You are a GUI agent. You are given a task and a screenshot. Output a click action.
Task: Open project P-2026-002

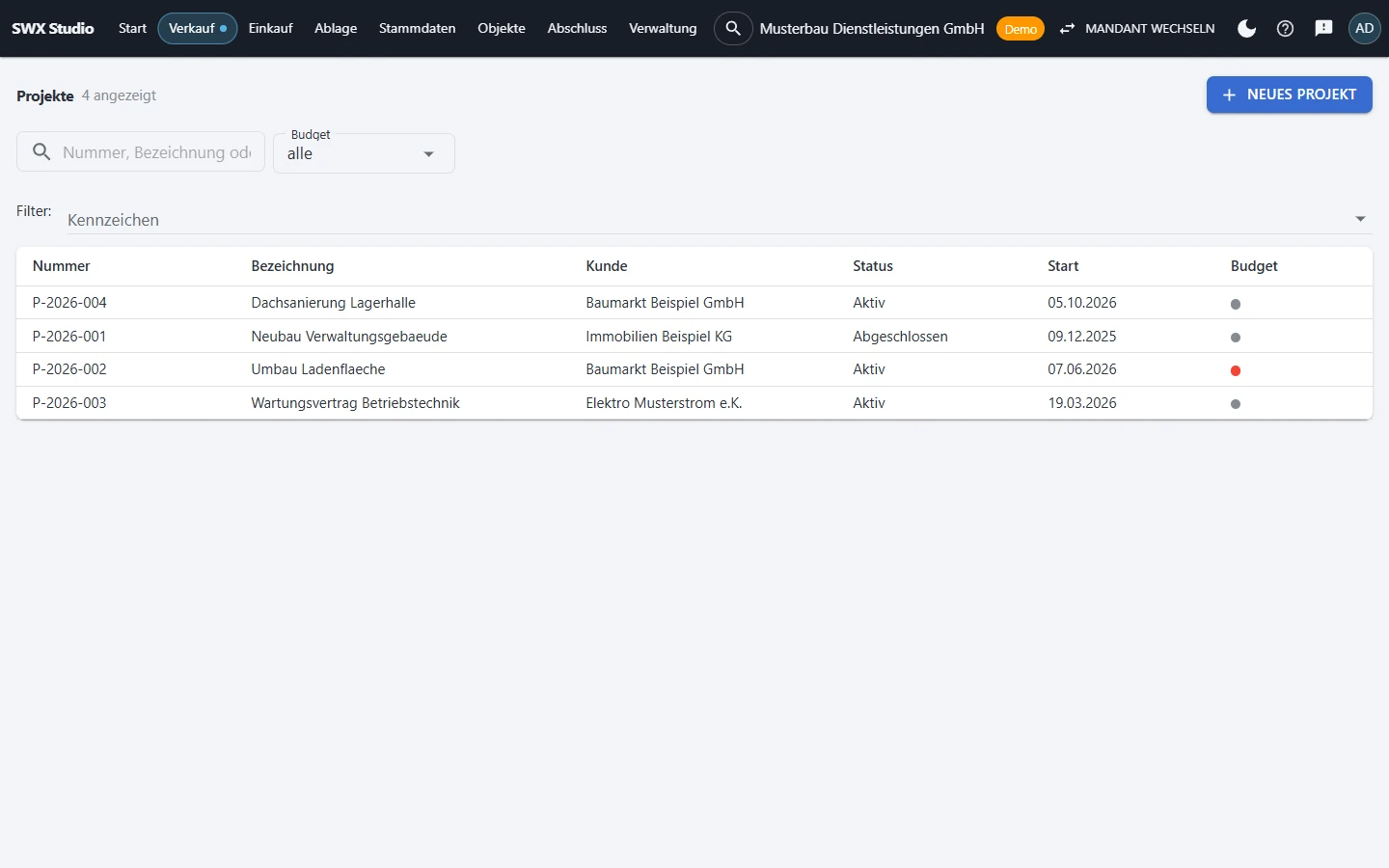click(x=69, y=369)
